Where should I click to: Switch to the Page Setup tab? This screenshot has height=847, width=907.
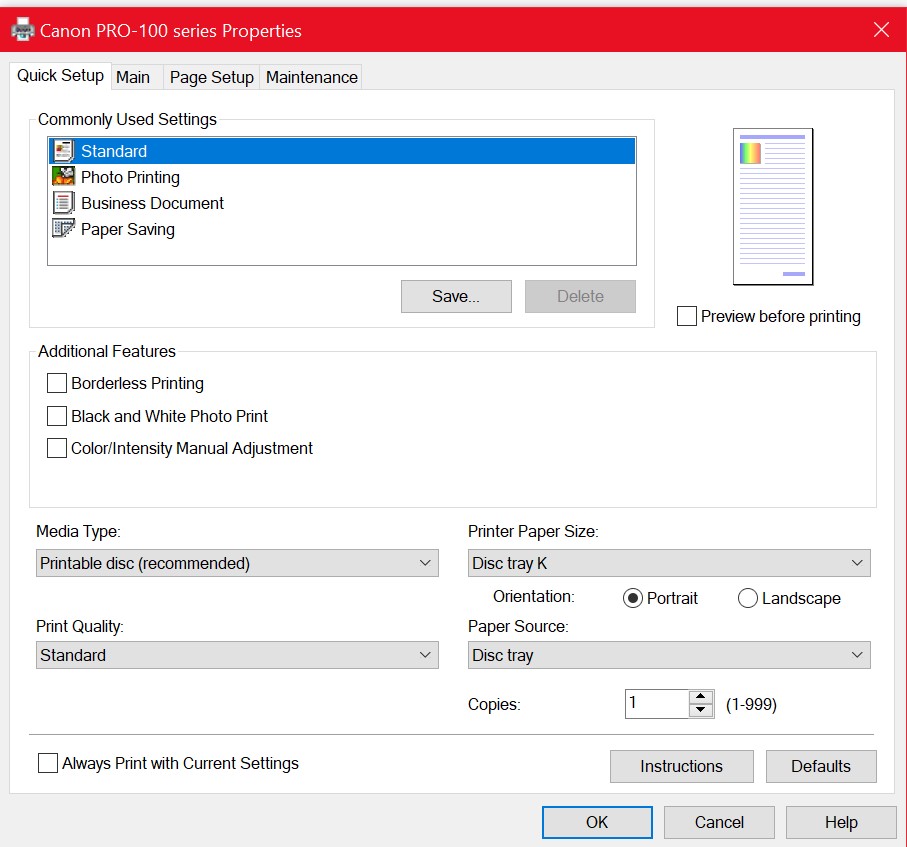click(x=211, y=77)
